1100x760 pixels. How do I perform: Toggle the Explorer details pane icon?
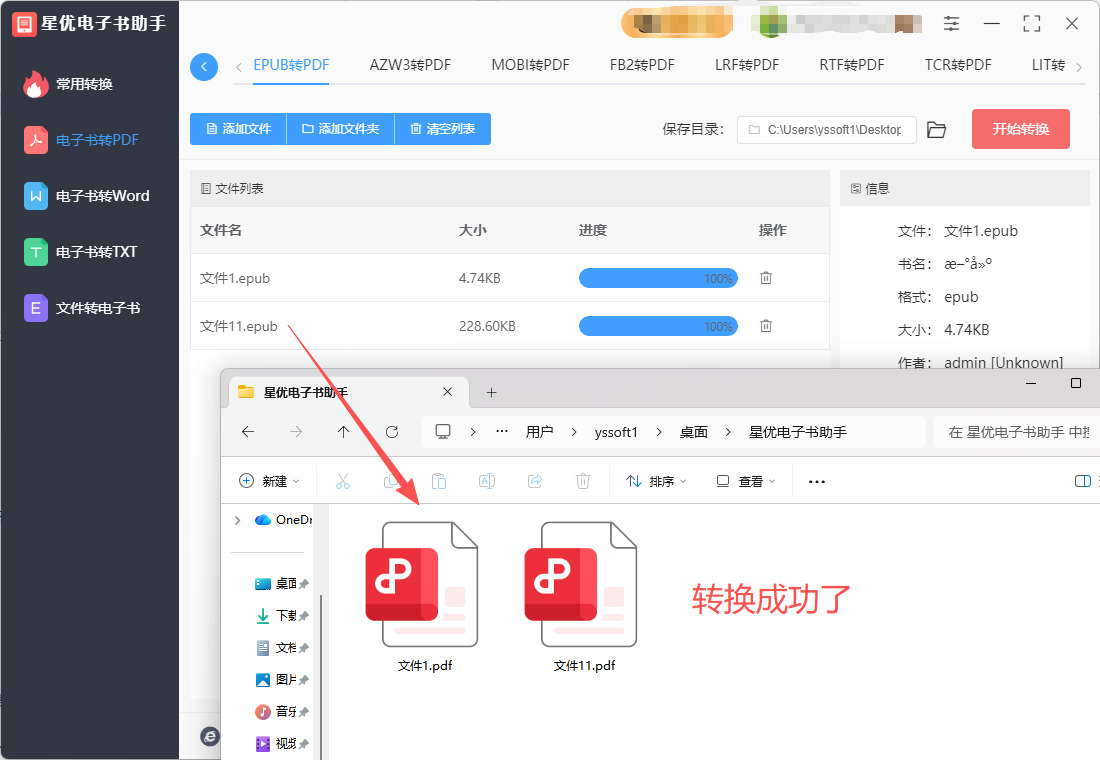[1082, 481]
